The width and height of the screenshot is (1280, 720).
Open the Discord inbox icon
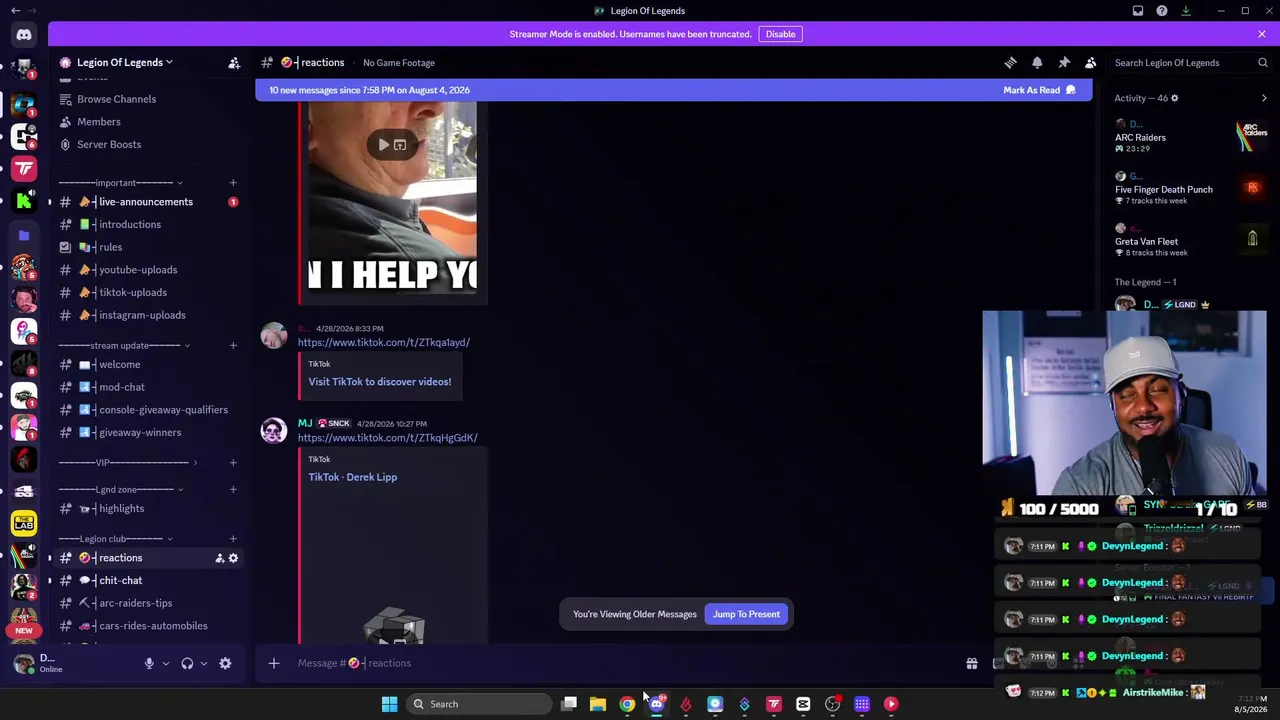(1138, 11)
